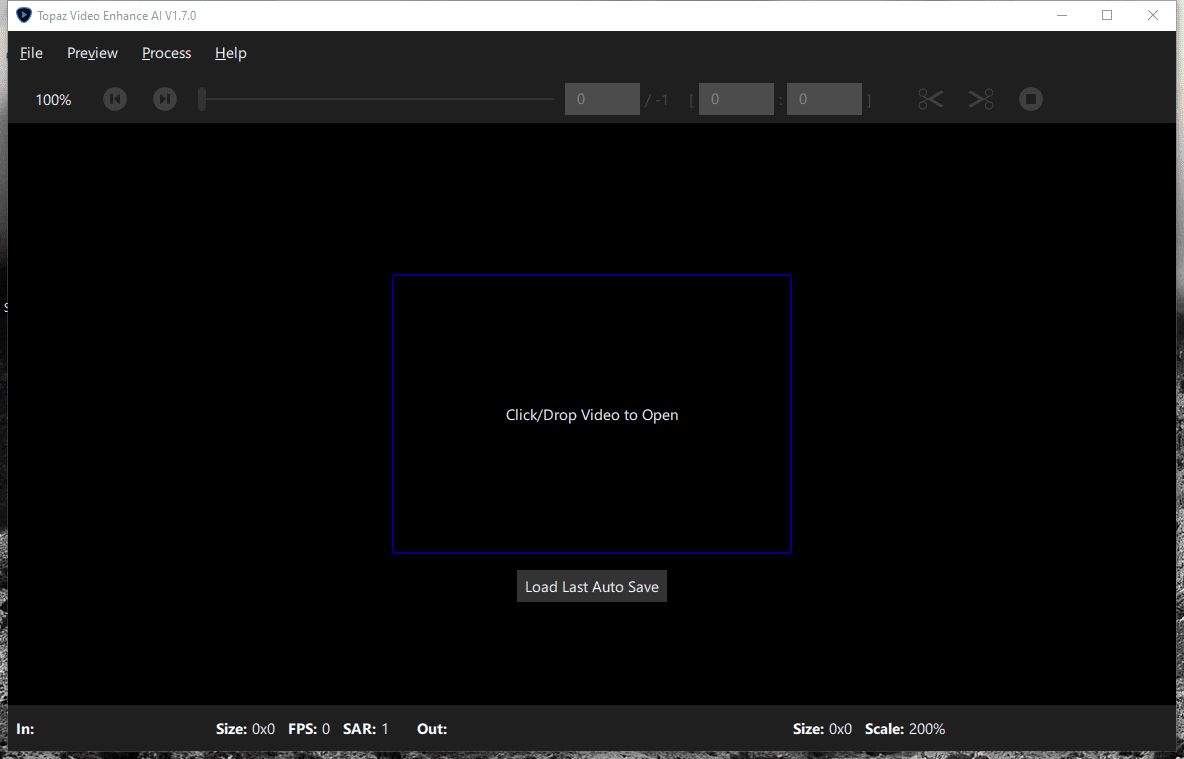Viewport: 1184px width, 759px height.
Task: Click the next frame button
Action: (x=165, y=99)
